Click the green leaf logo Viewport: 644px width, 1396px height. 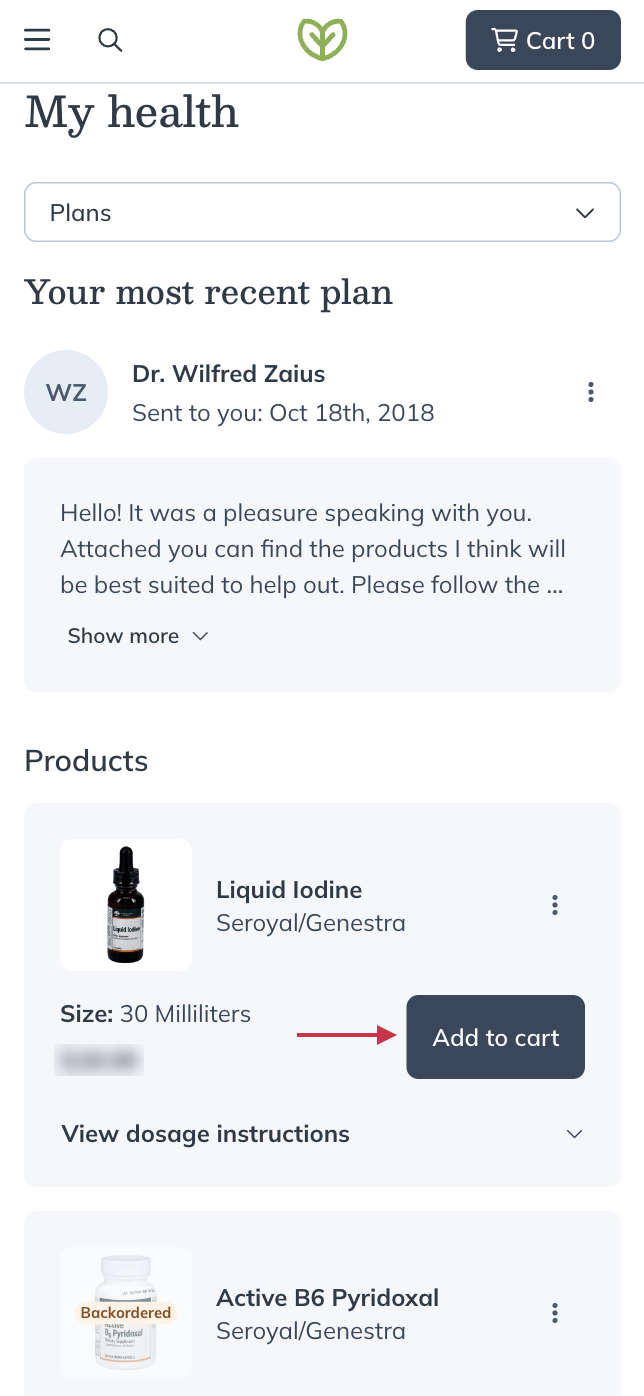322,40
